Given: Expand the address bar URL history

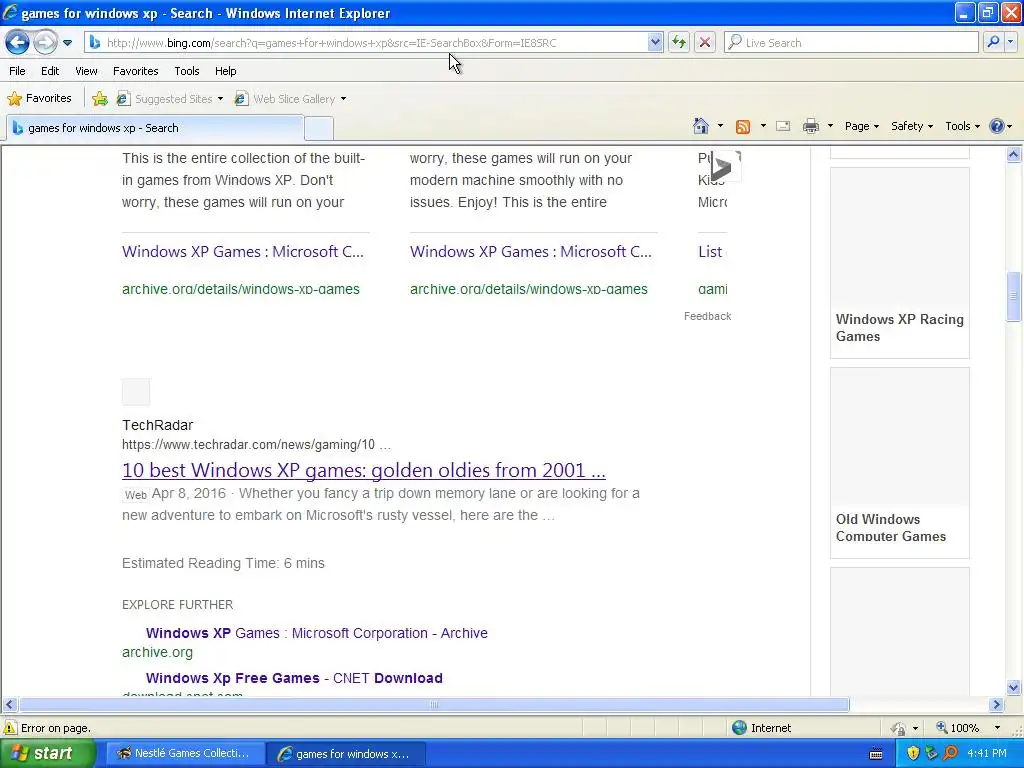Looking at the screenshot, I should (x=655, y=42).
